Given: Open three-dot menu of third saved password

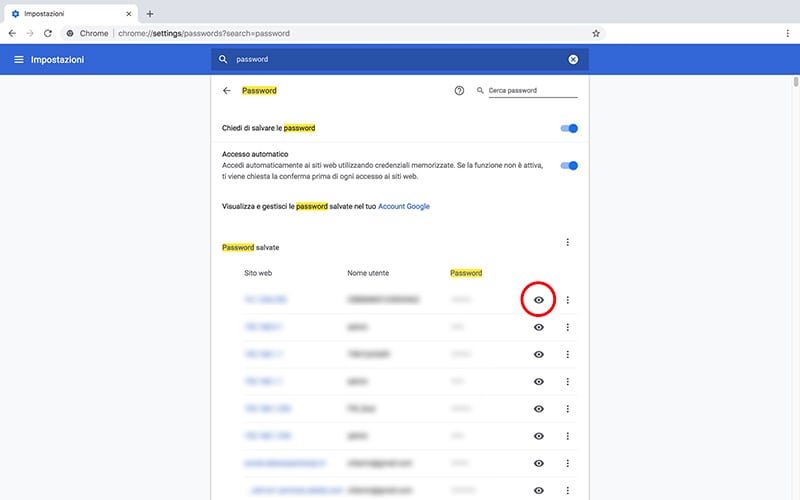Looking at the screenshot, I should [x=567, y=354].
